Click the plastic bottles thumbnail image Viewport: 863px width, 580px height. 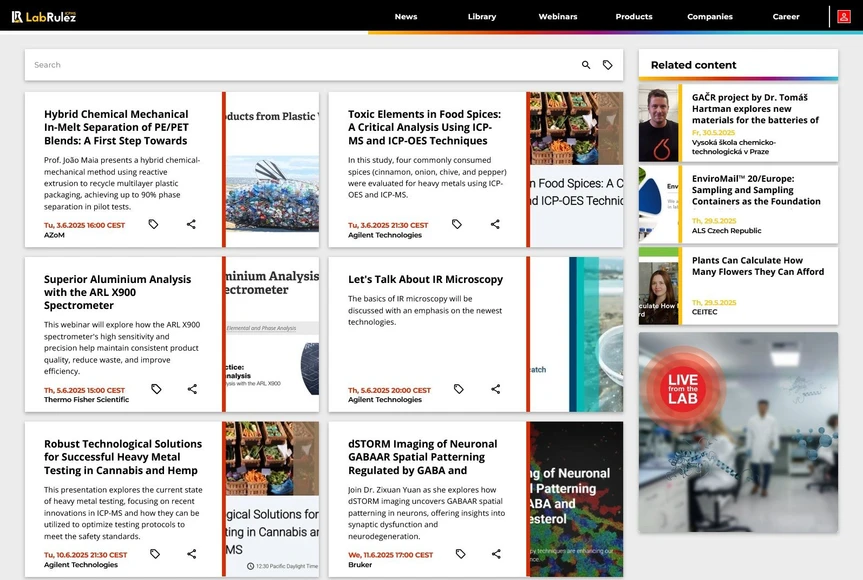(272, 169)
